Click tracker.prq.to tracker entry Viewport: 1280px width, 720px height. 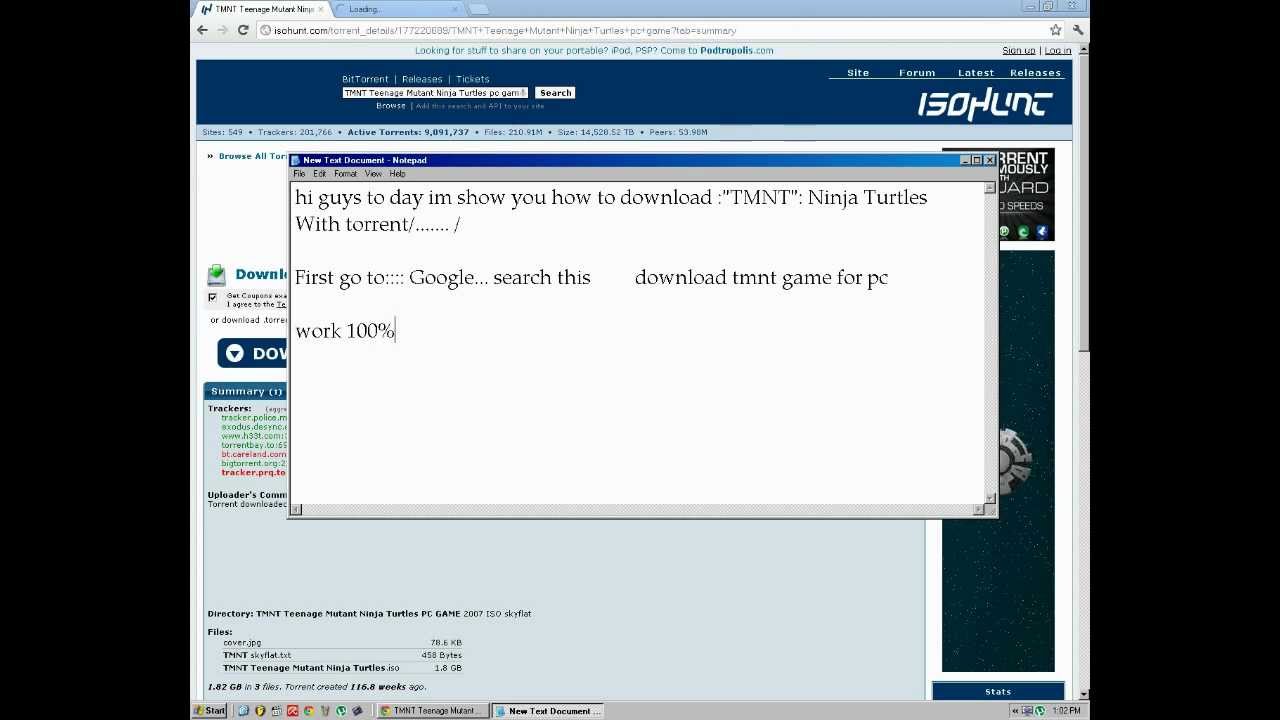253,473
